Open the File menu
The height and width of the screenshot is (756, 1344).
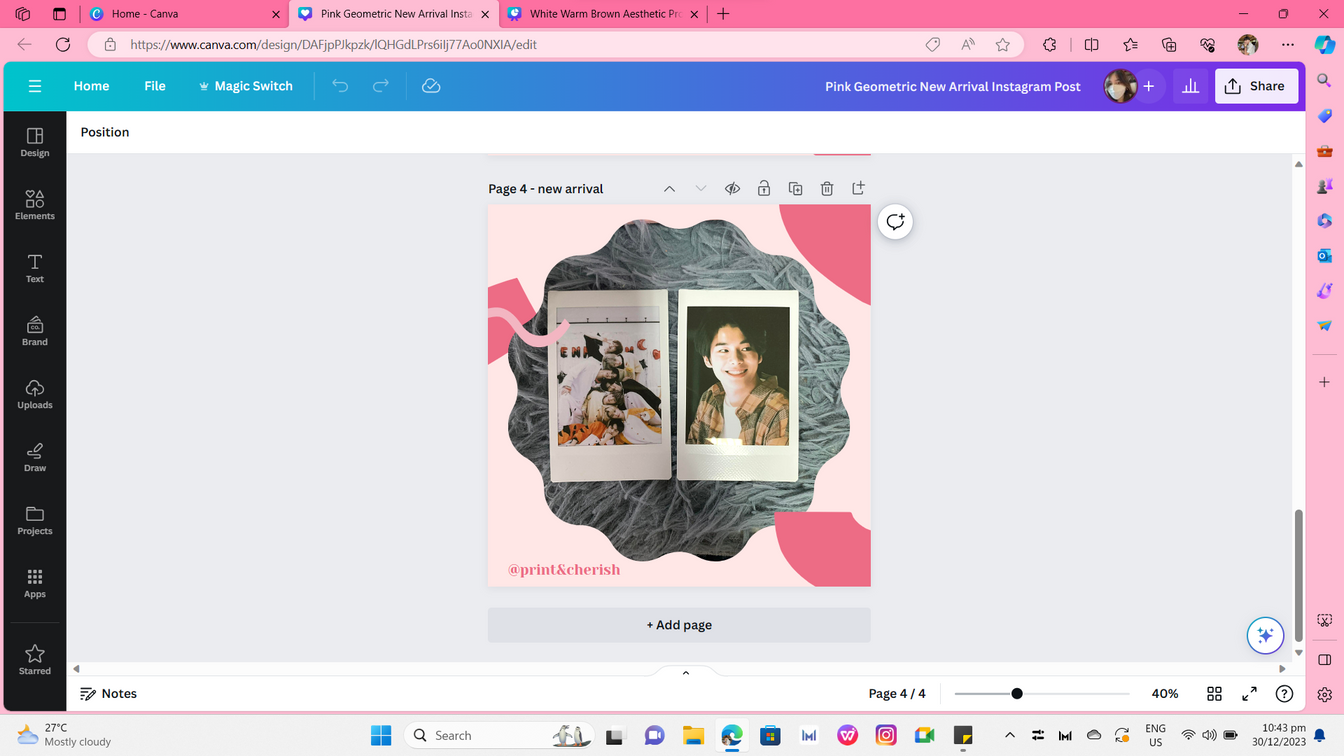coord(155,86)
